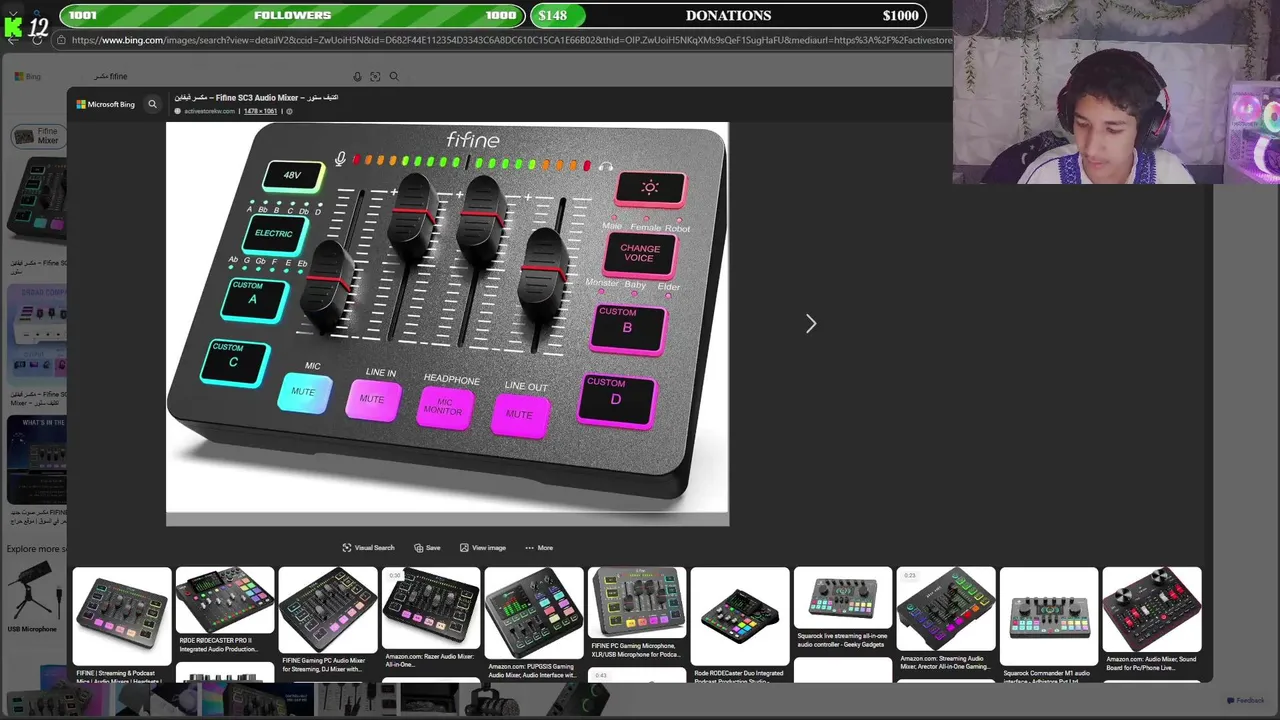Click the site information icon in address bar
The height and width of the screenshot is (720, 1280).
(62, 40)
